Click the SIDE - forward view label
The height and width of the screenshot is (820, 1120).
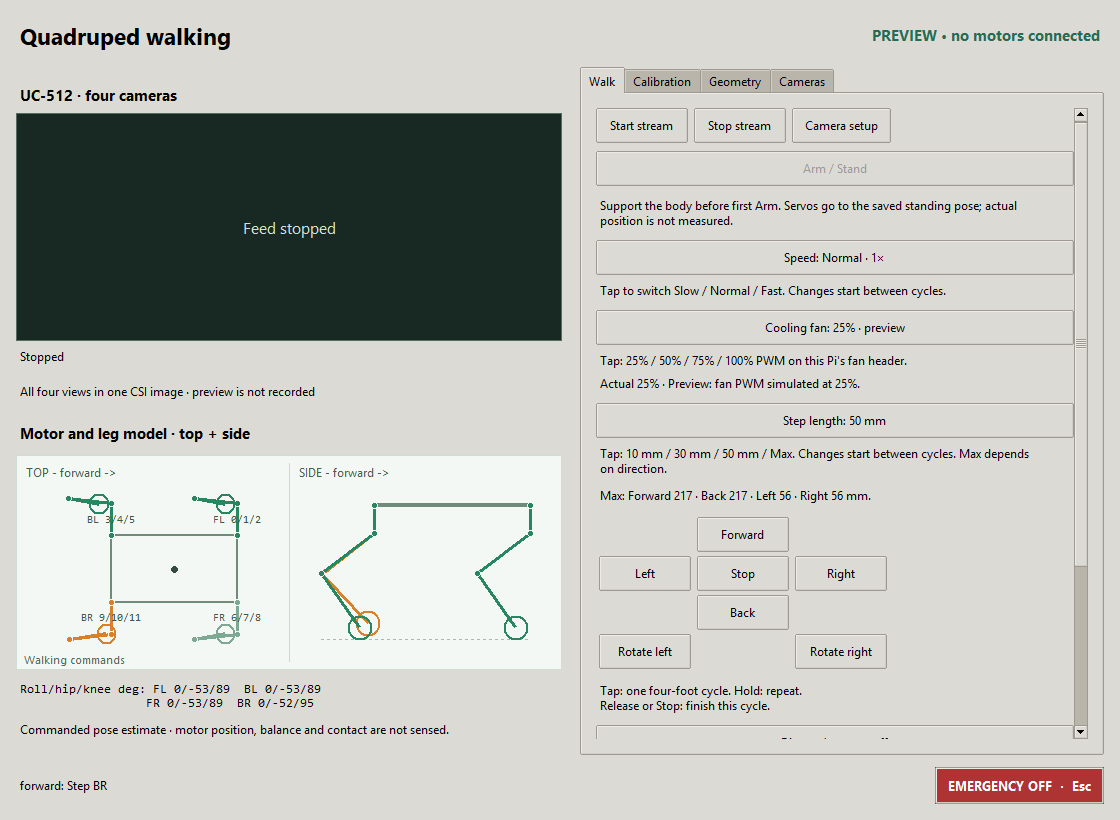[344, 473]
